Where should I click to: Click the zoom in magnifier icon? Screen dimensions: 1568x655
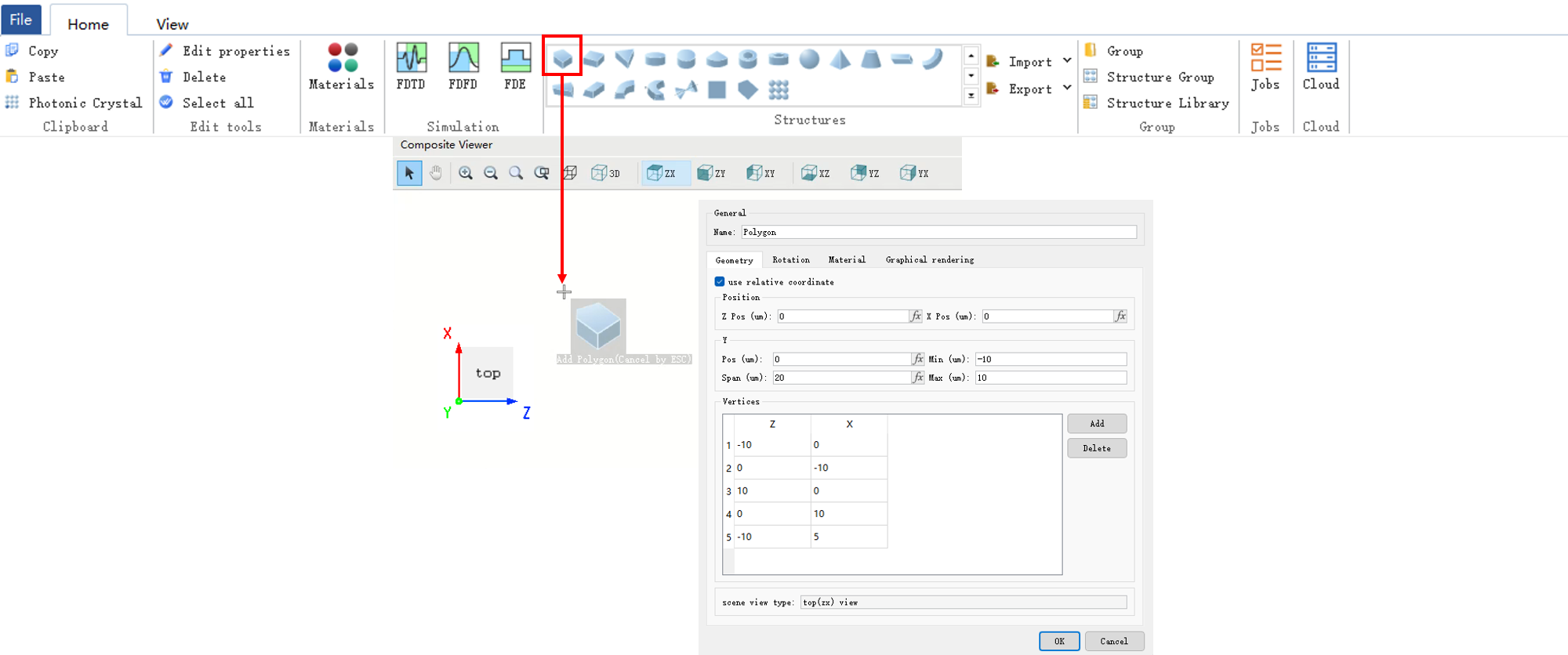(x=466, y=173)
